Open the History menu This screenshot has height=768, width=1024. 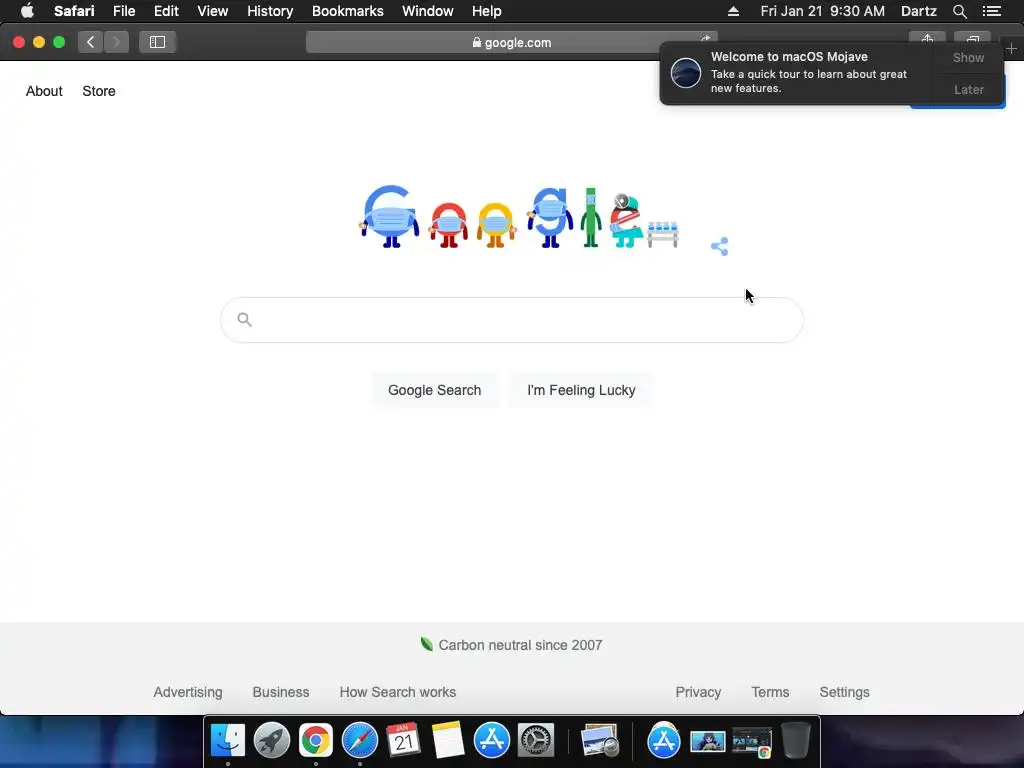(x=270, y=11)
